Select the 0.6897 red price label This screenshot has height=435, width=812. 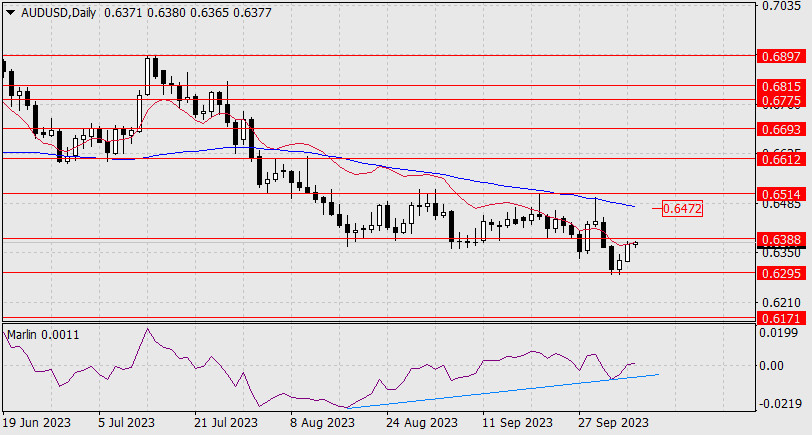click(x=780, y=55)
